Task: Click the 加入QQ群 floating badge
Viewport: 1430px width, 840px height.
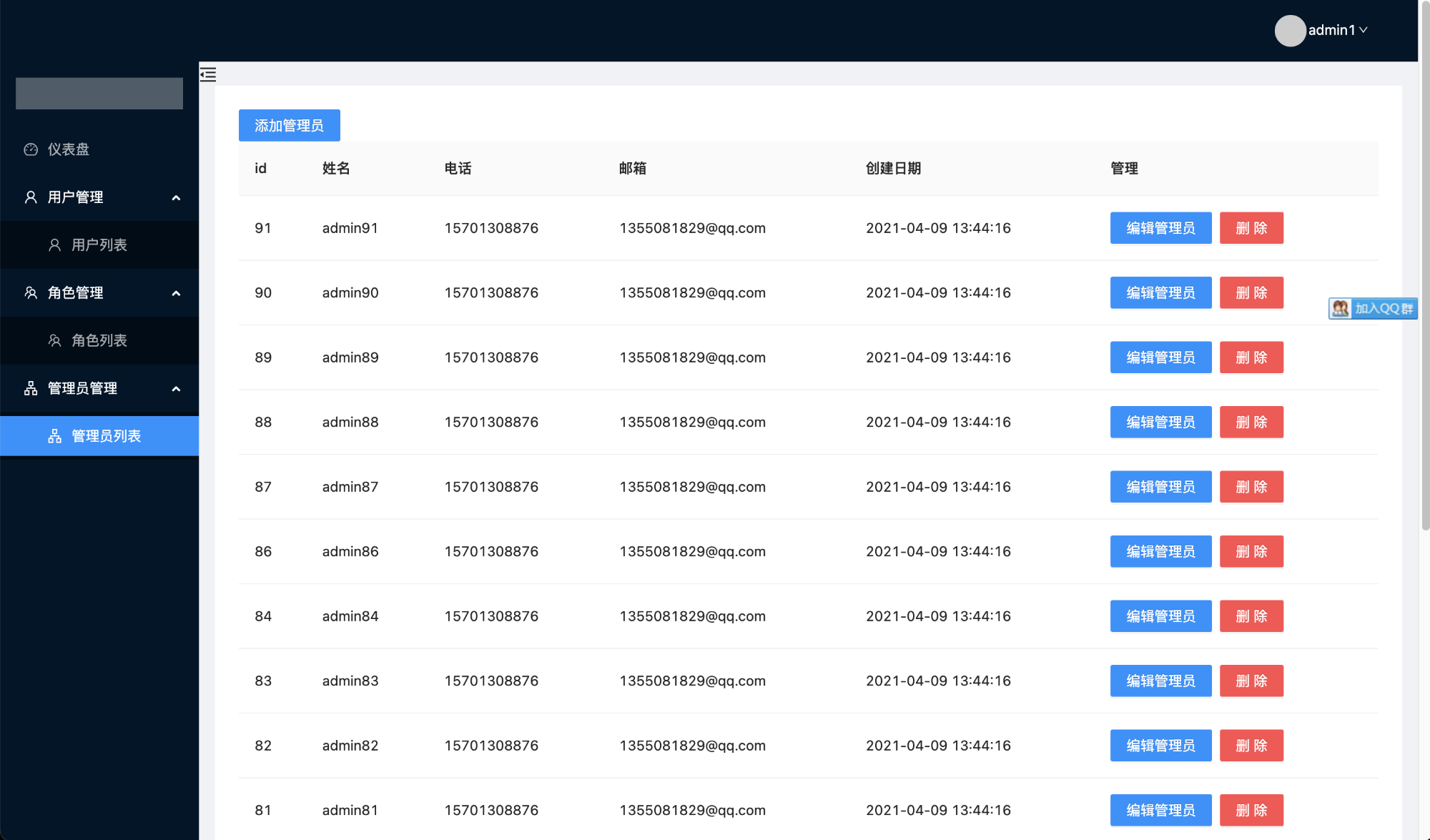Action: [x=1372, y=308]
